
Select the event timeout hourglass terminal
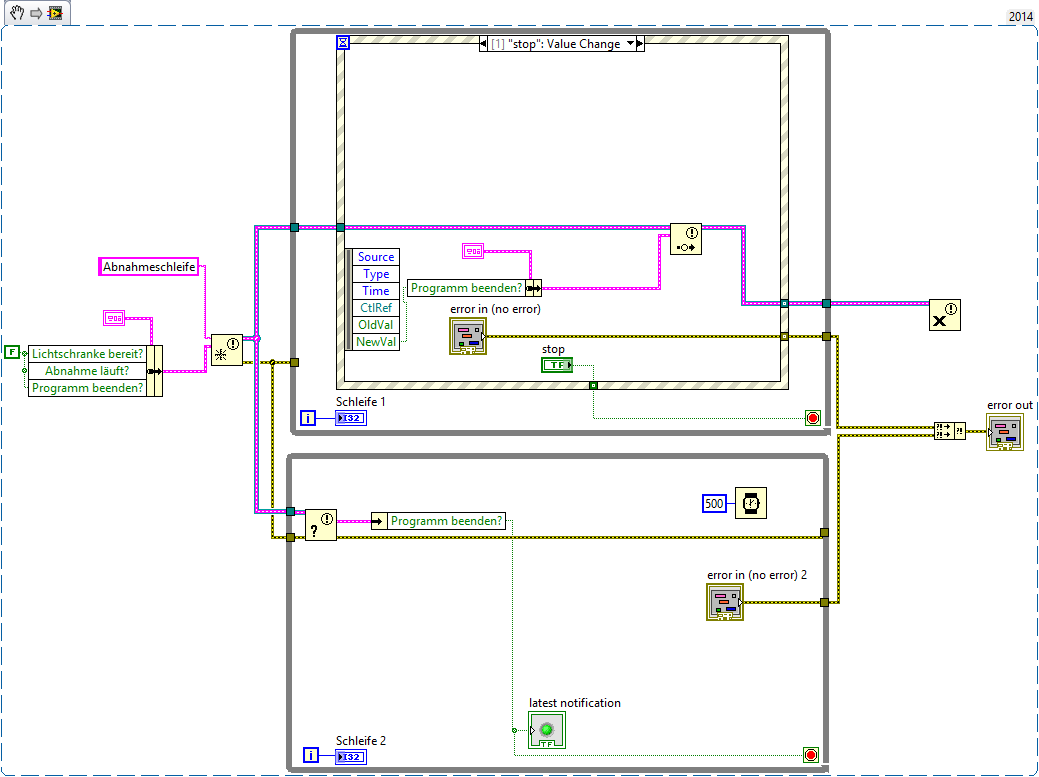[x=343, y=43]
